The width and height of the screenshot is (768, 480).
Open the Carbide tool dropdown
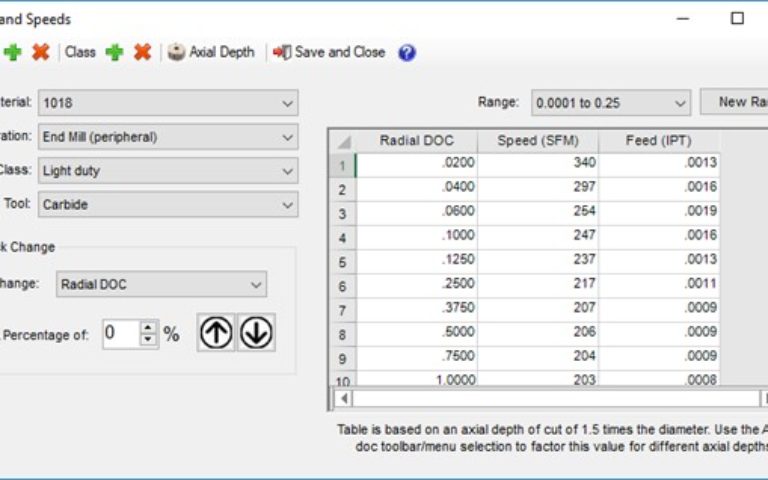168,204
